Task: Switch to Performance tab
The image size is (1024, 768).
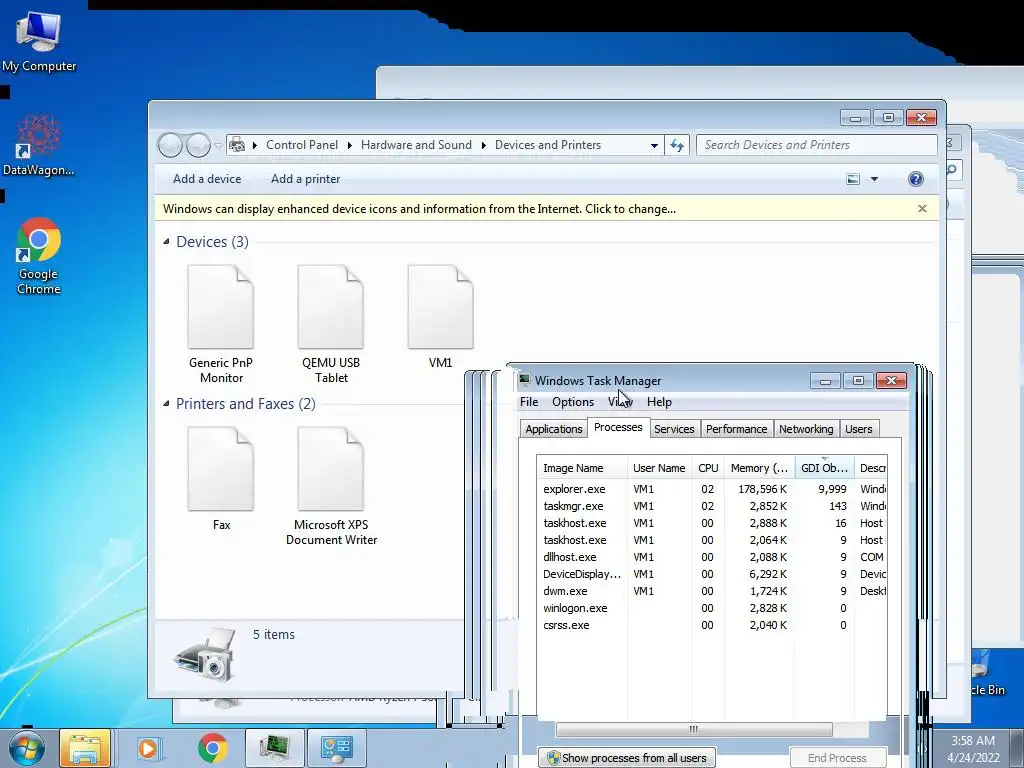Action: 737,429
